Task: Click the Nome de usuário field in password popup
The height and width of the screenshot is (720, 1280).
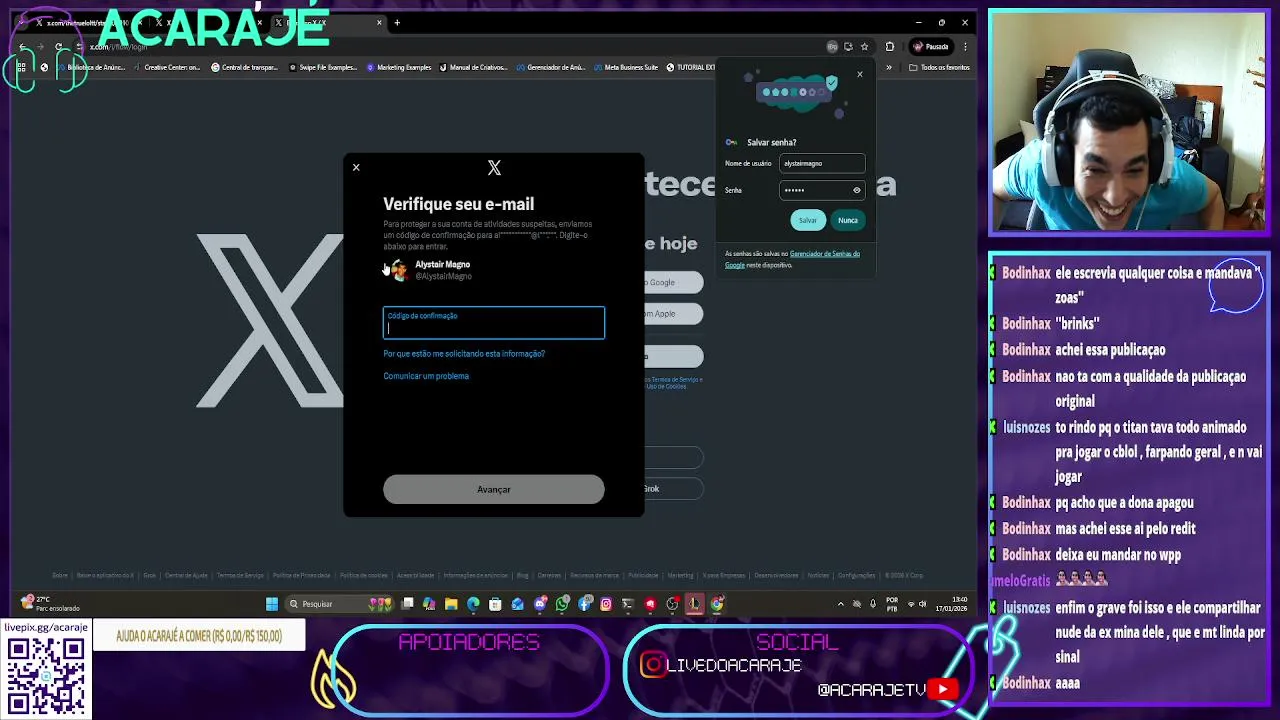Action: tap(822, 163)
